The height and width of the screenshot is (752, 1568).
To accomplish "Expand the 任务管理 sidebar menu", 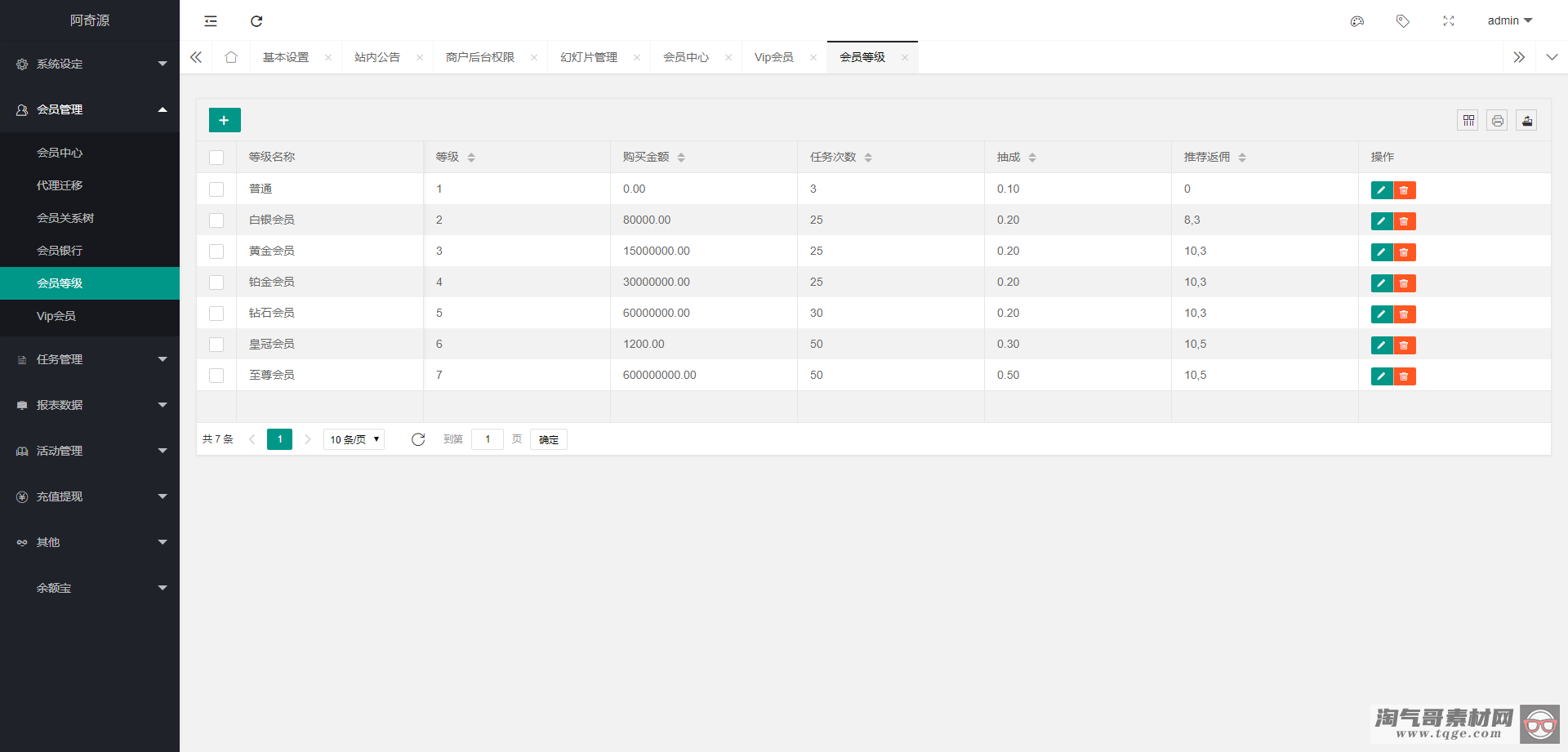I will tap(90, 359).
